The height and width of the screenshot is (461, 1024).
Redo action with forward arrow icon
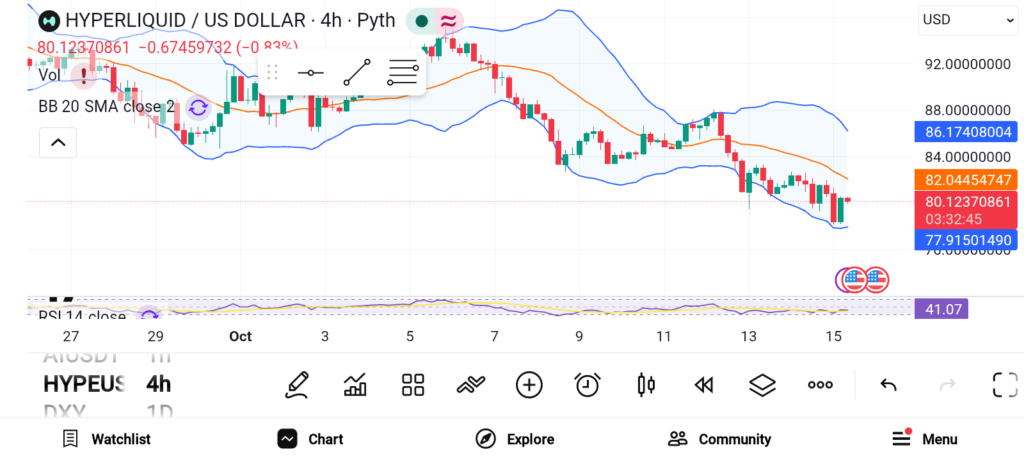tap(947, 385)
